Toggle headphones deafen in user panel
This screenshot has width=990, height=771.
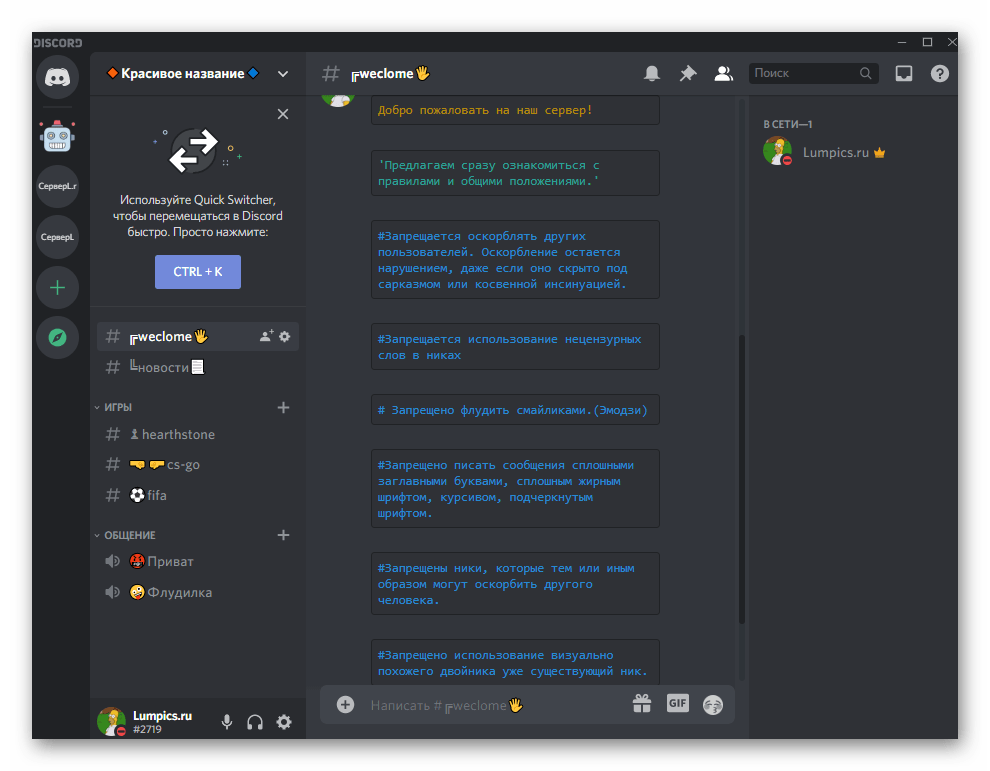[x=255, y=722]
